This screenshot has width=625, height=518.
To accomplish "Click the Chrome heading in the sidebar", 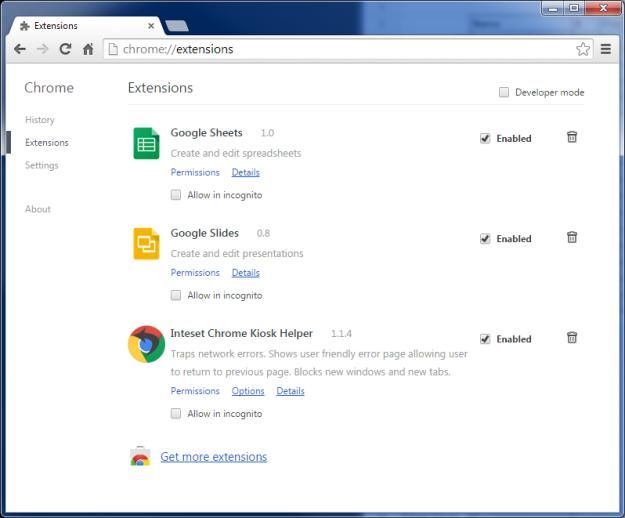I will click(x=49, y=88).
